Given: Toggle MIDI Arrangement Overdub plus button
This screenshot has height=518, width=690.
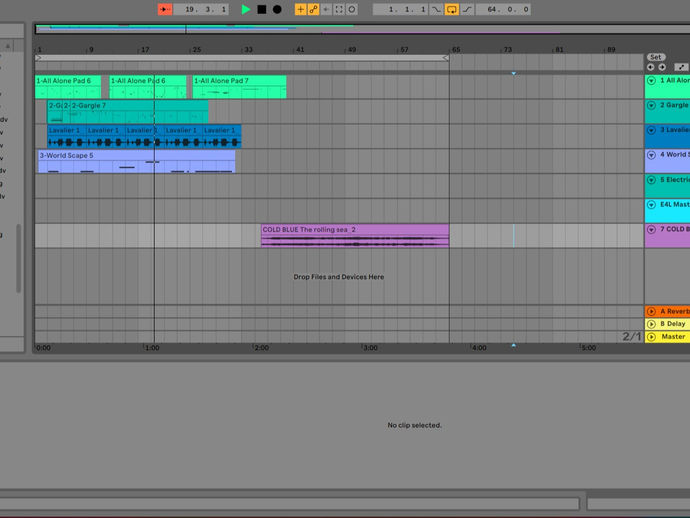Looking at the screenshot, I should click(x=301, y=9).
